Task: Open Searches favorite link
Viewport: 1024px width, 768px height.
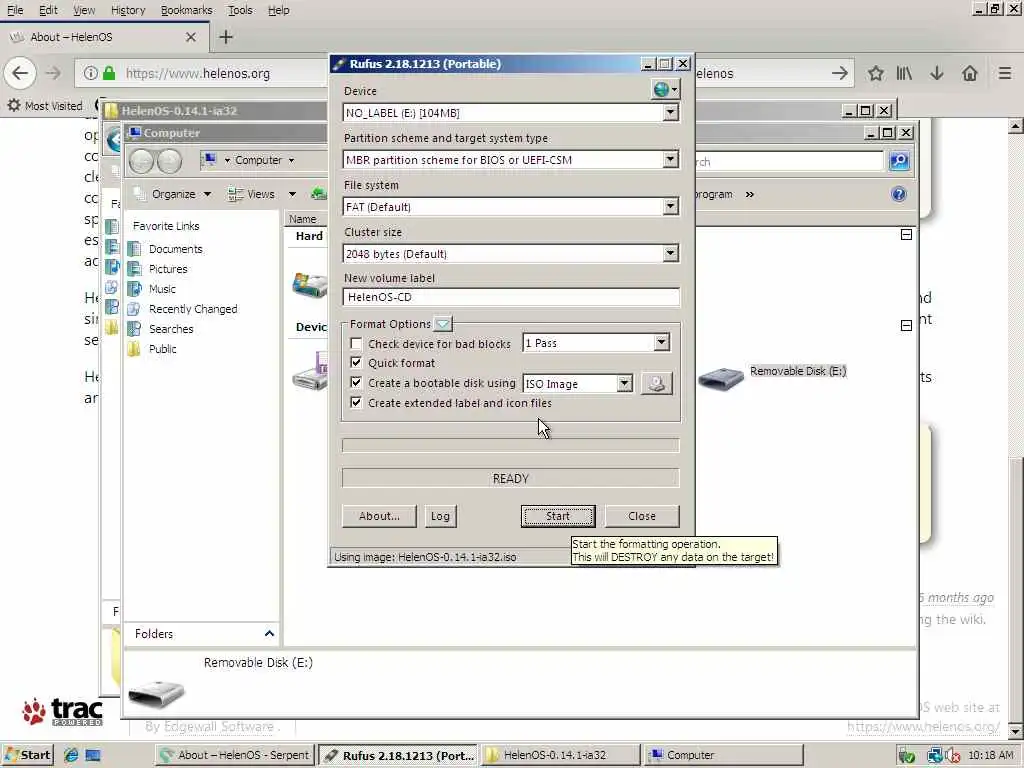Action: (x=171, y=328)
